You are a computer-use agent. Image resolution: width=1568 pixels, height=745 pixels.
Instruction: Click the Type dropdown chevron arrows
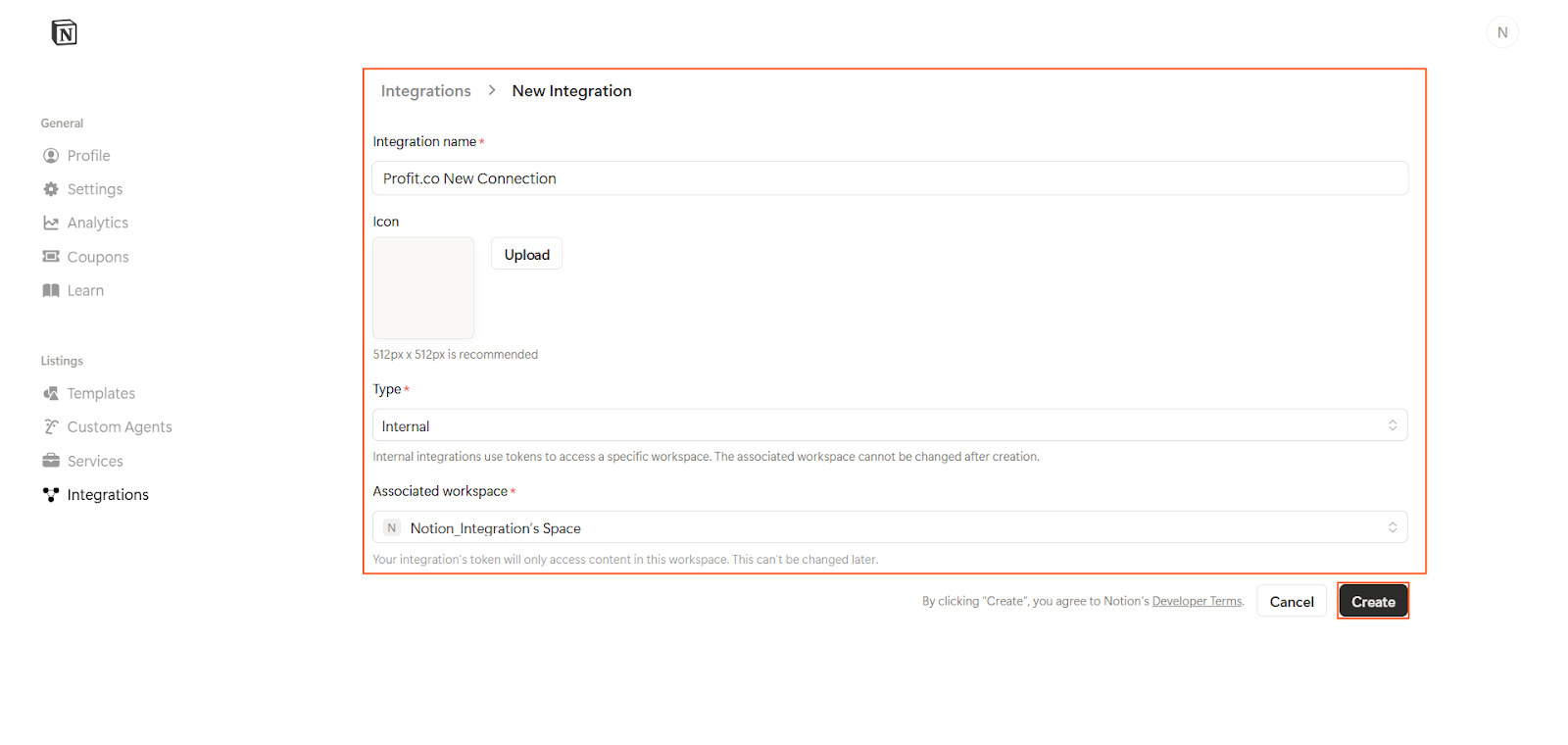[x=1393, y=425]
